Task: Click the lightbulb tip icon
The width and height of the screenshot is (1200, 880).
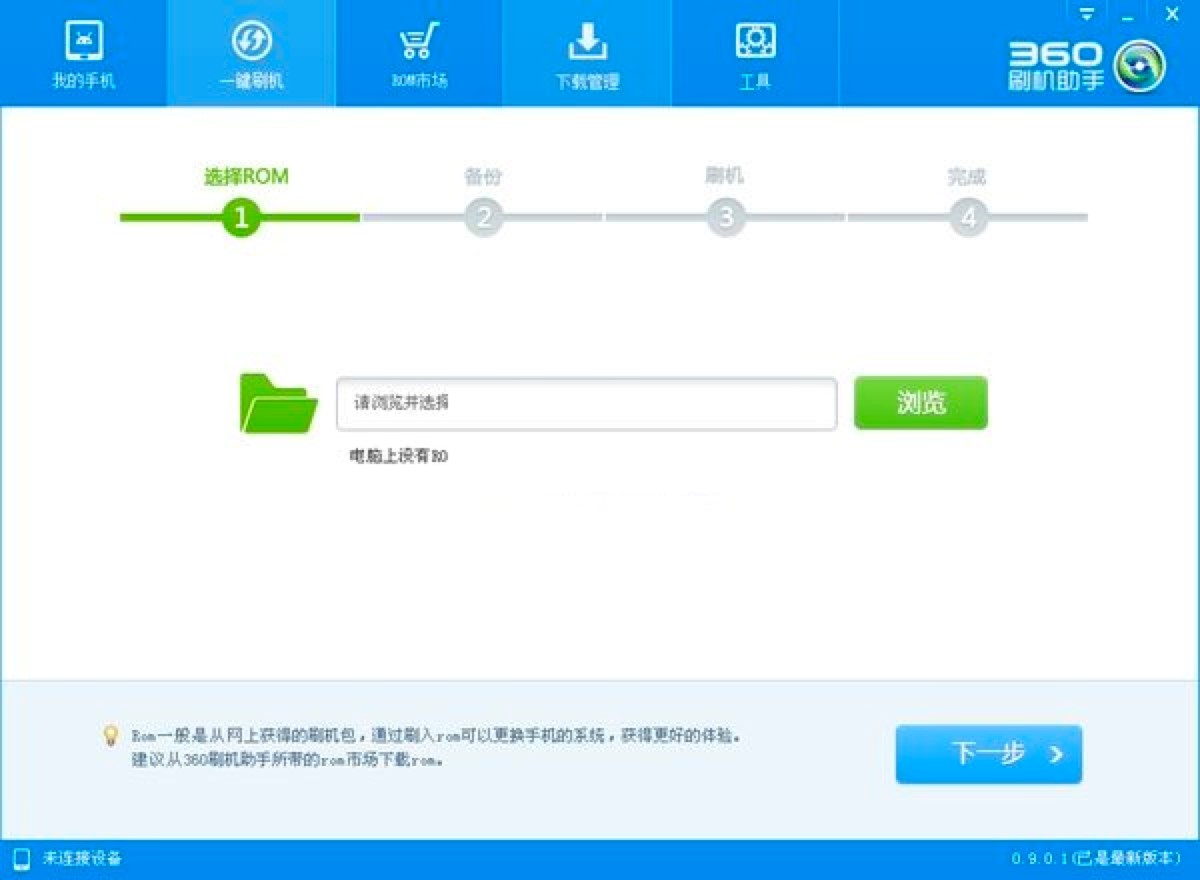Action: click(x=113, y=736)
